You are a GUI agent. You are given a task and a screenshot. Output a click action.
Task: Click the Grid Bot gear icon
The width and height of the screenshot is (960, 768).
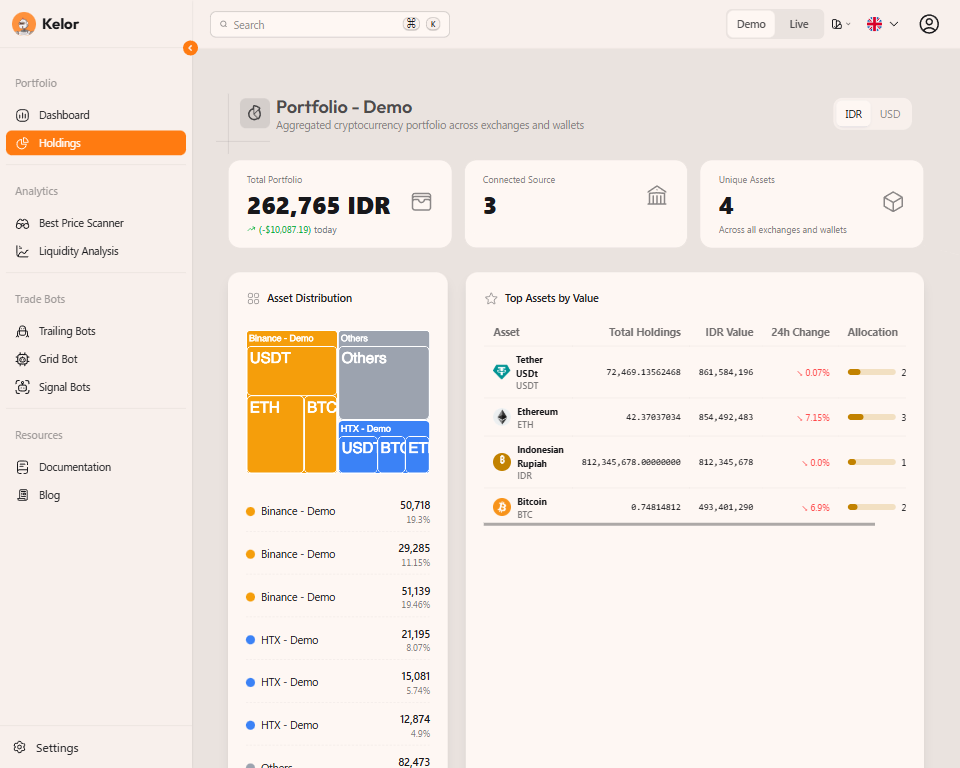click(x=22, y=359)
